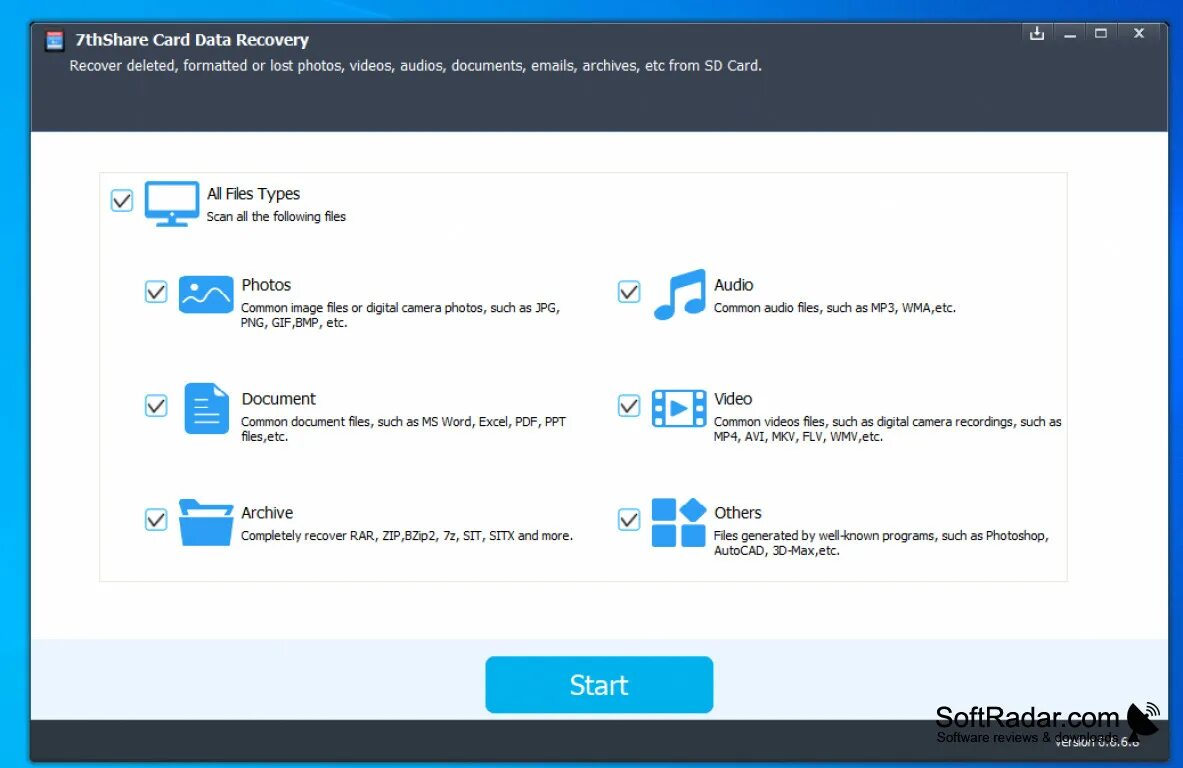Uncheck the Archive checkbox
Image resolution: width=1183 pixels, height=768 pixels.
[156, 520]
